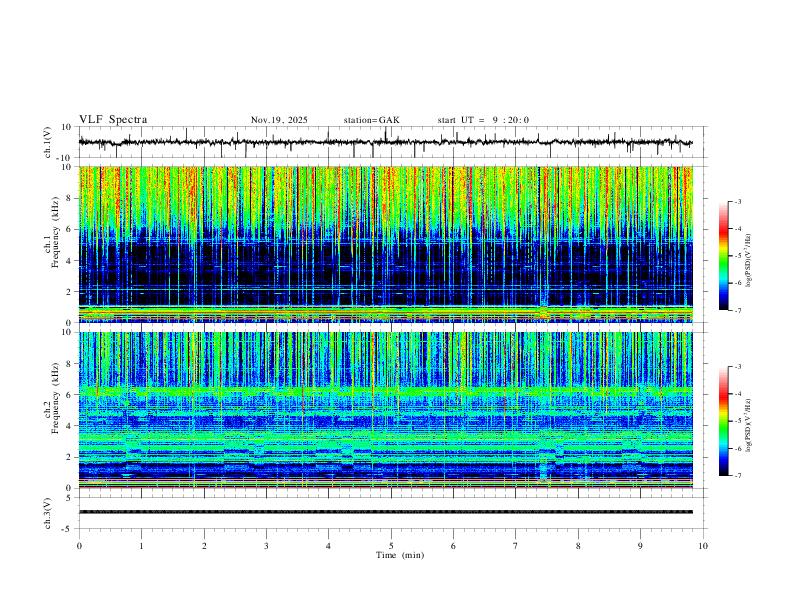Click the "Time (min)" axis label

pos(400,555)
